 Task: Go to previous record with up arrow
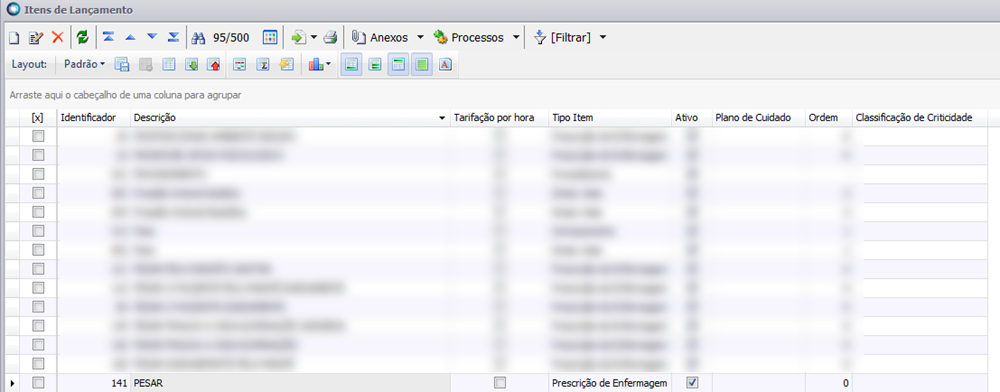click(x=130, y=38)
